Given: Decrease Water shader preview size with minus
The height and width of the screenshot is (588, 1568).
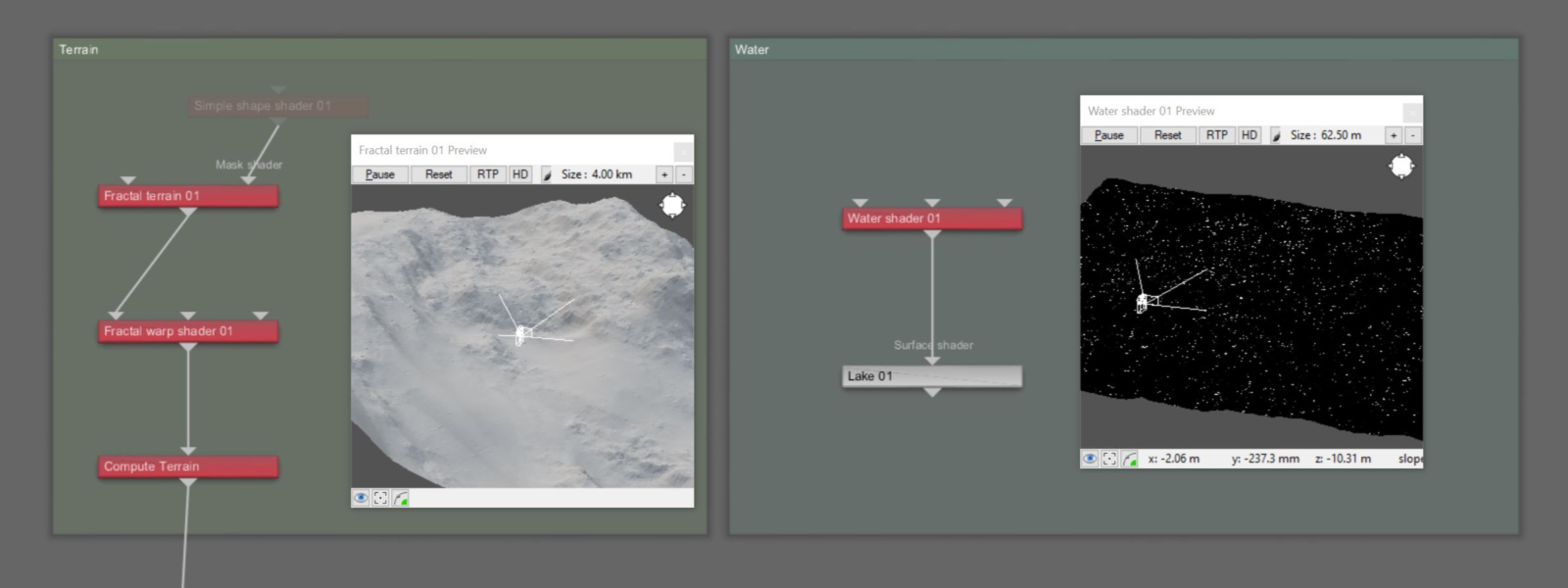Looking at the screenshot, I should pos(1412,135).
